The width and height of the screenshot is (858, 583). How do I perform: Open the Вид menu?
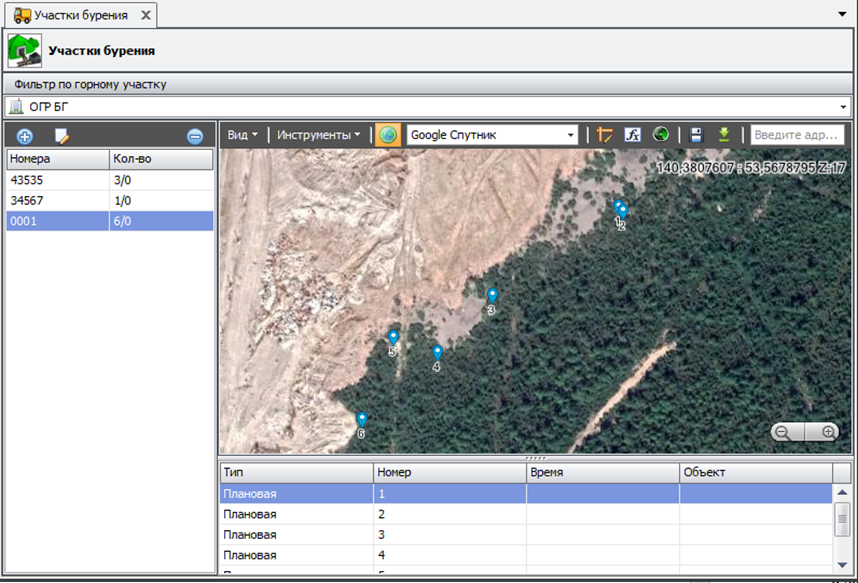coord(242,135)
